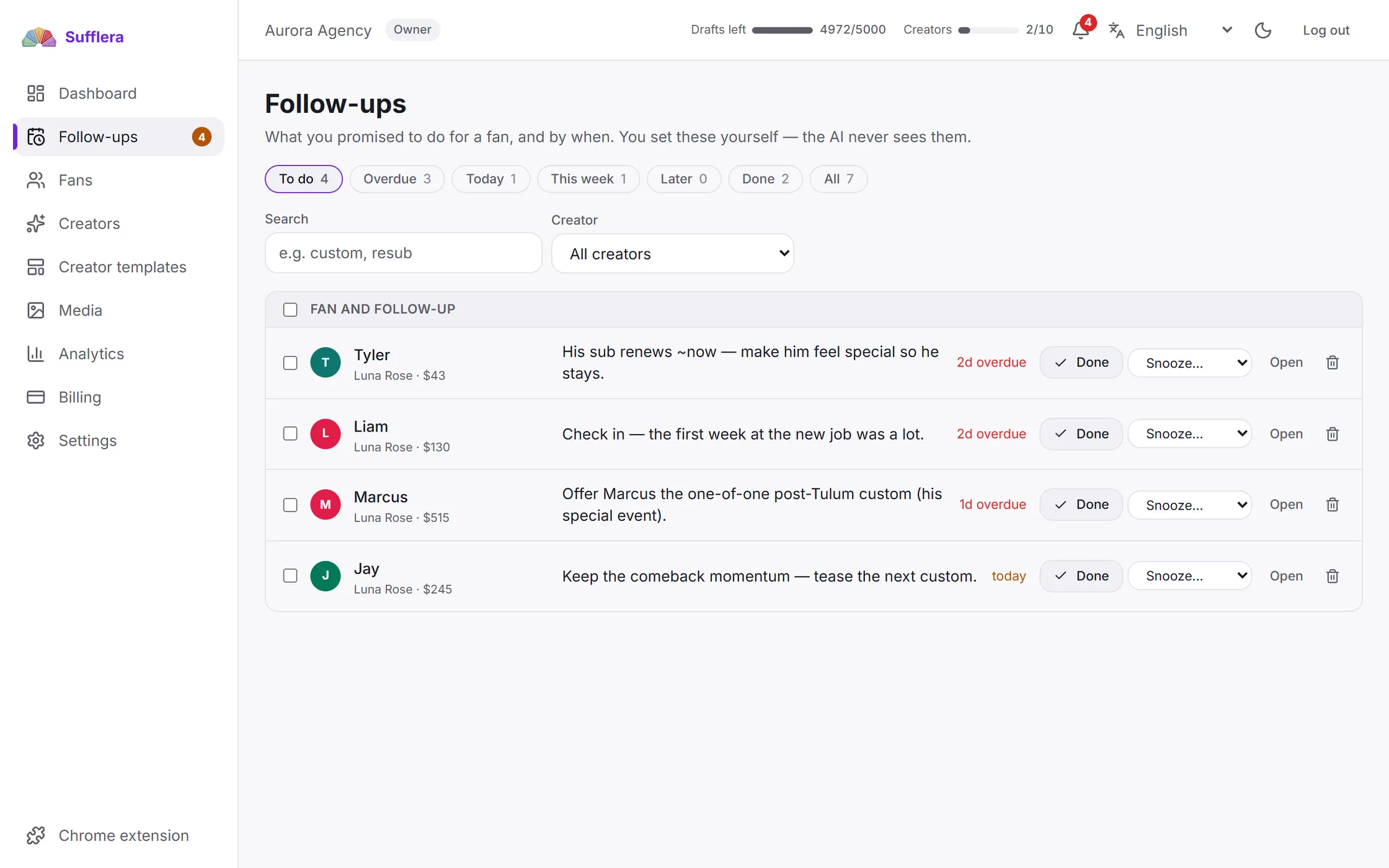This screenshot has width=1389, height=868.
Task: Go to Fans via its sidebar icon
Action: [x=36, y=180]
